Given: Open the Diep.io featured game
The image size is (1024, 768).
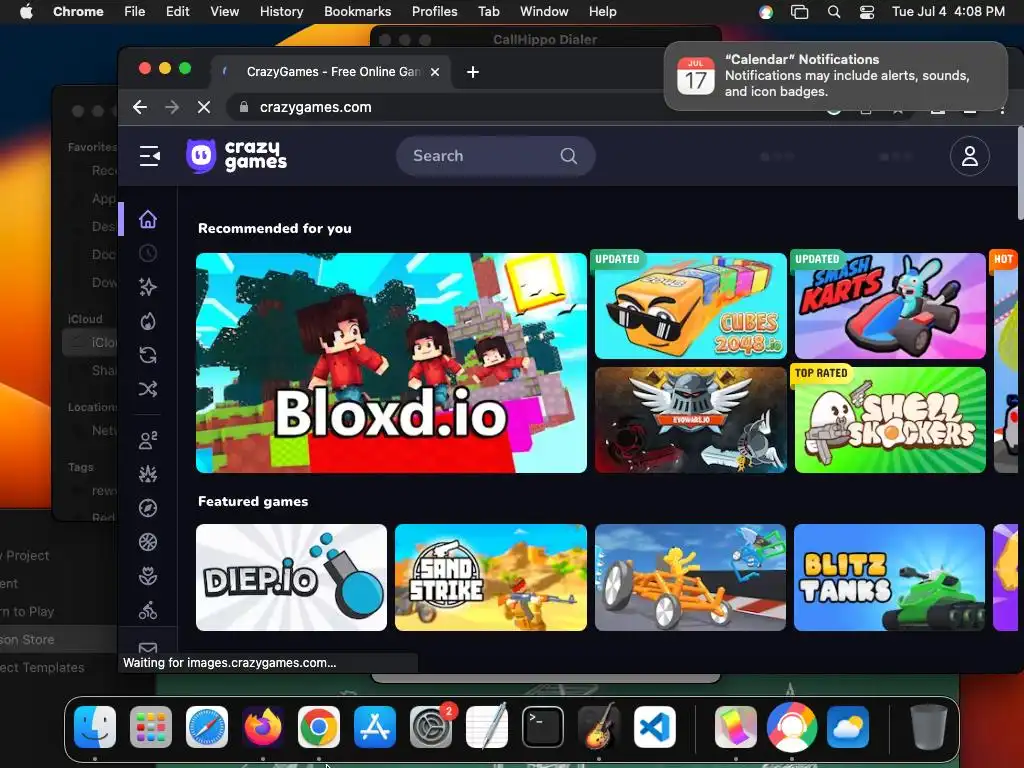Looking at the screenshot, I should click(291, 577).
